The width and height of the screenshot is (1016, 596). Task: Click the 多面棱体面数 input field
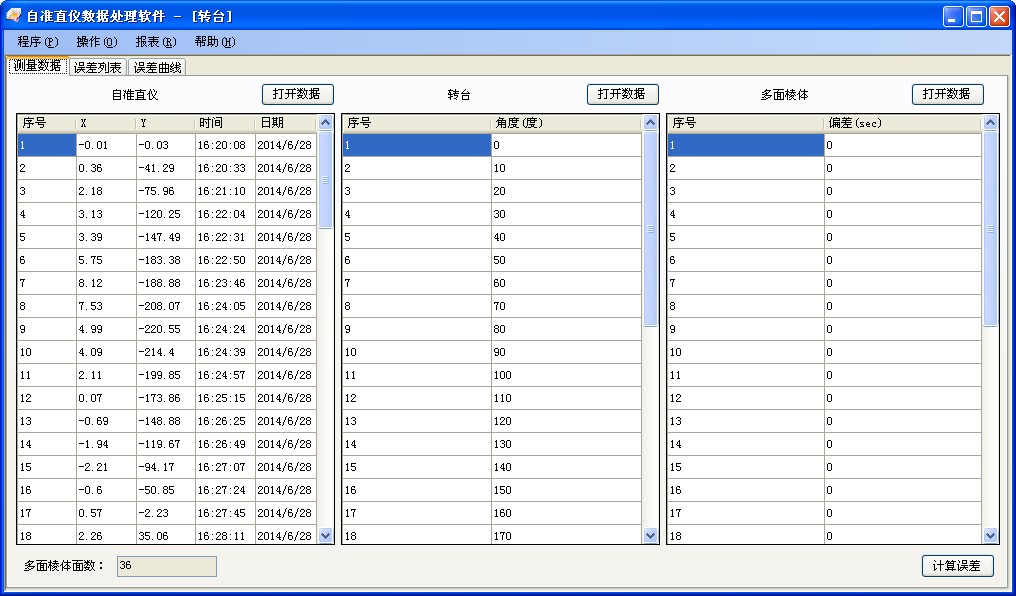(166, 566)
